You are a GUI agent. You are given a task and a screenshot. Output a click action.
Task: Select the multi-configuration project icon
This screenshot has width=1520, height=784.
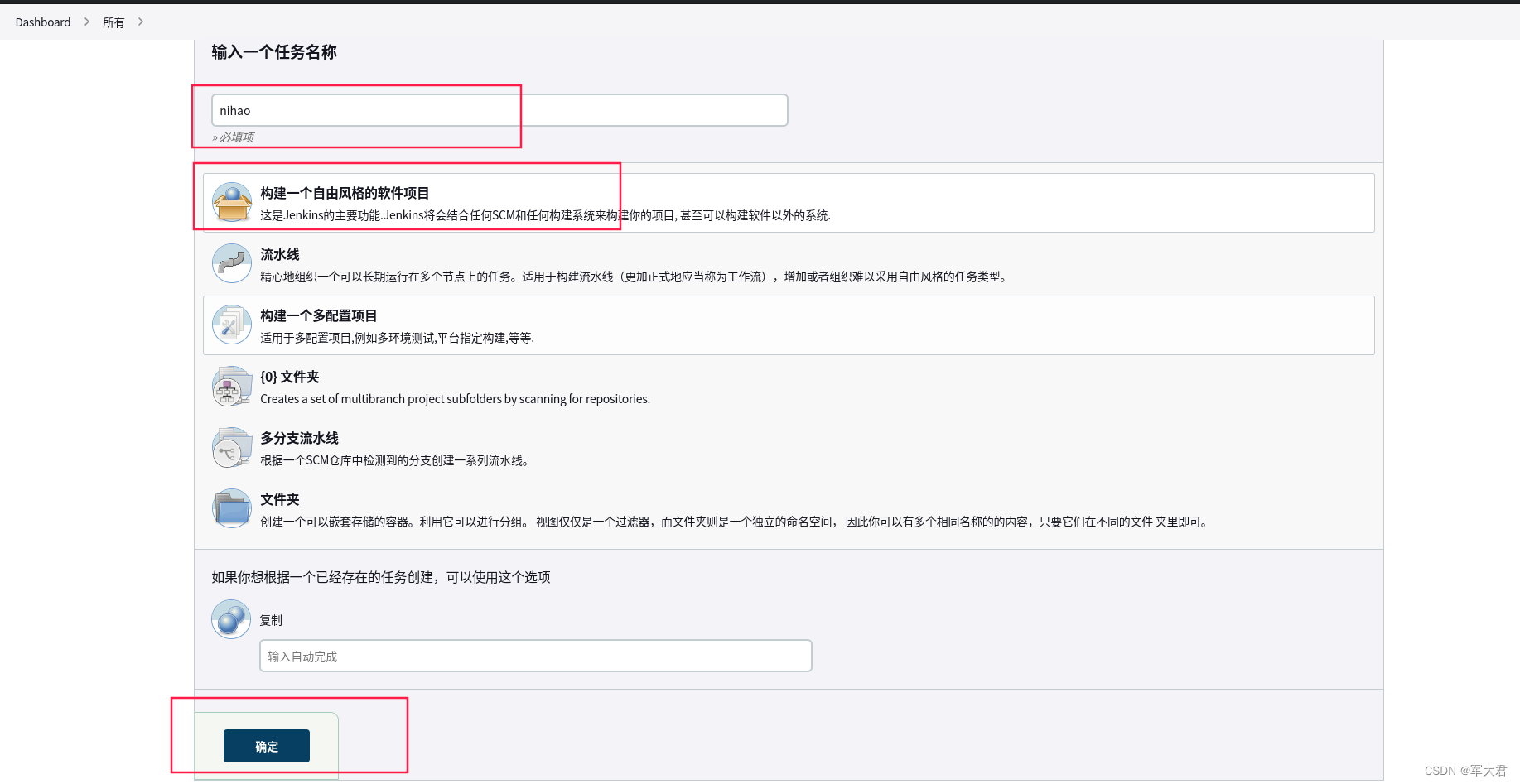[232, 325]
